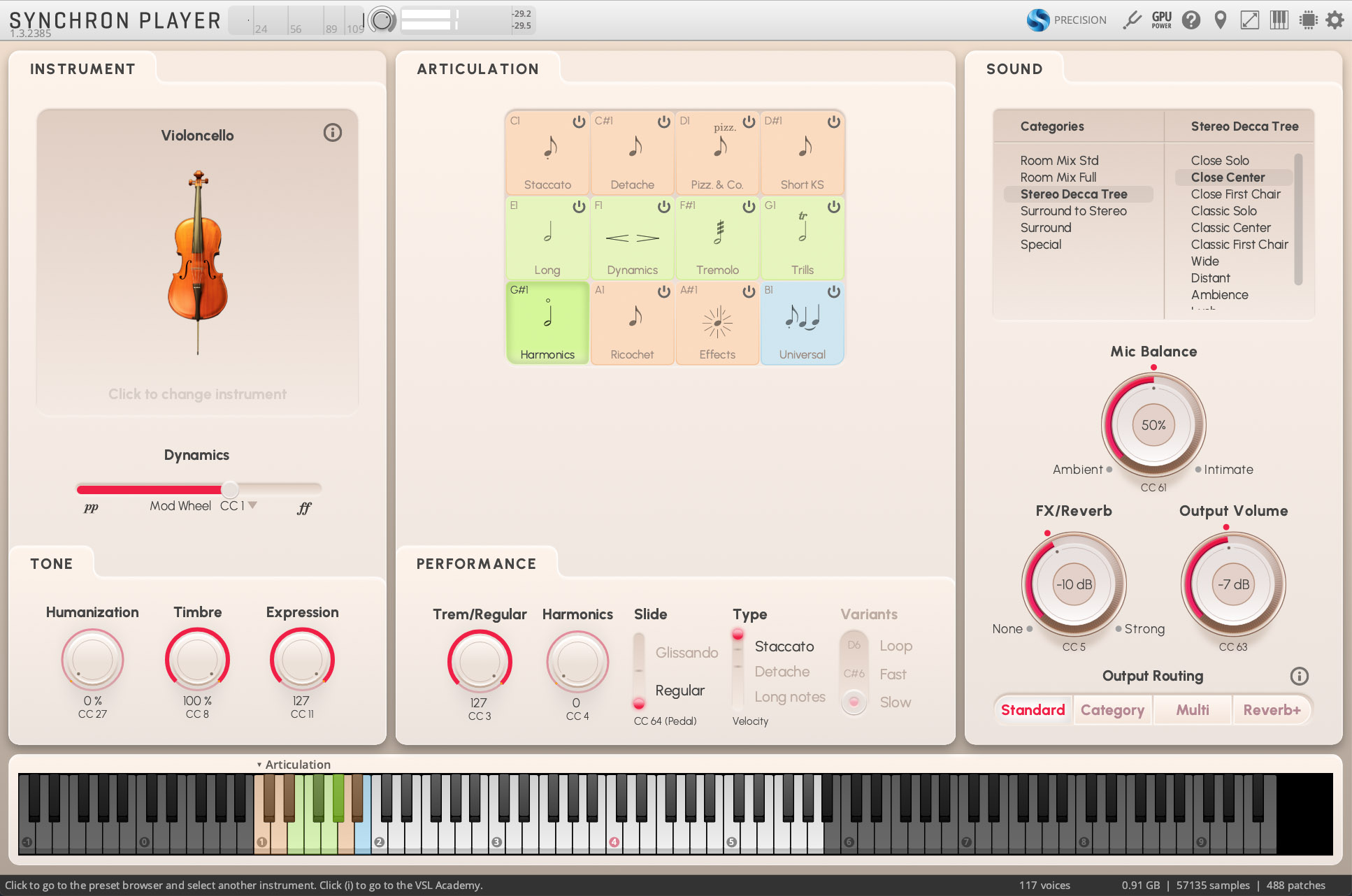The image size is (1352, 896).
Task: Open the Mod Wheel CC1 dropdown arrow
Action: click(x=253, y=505)
